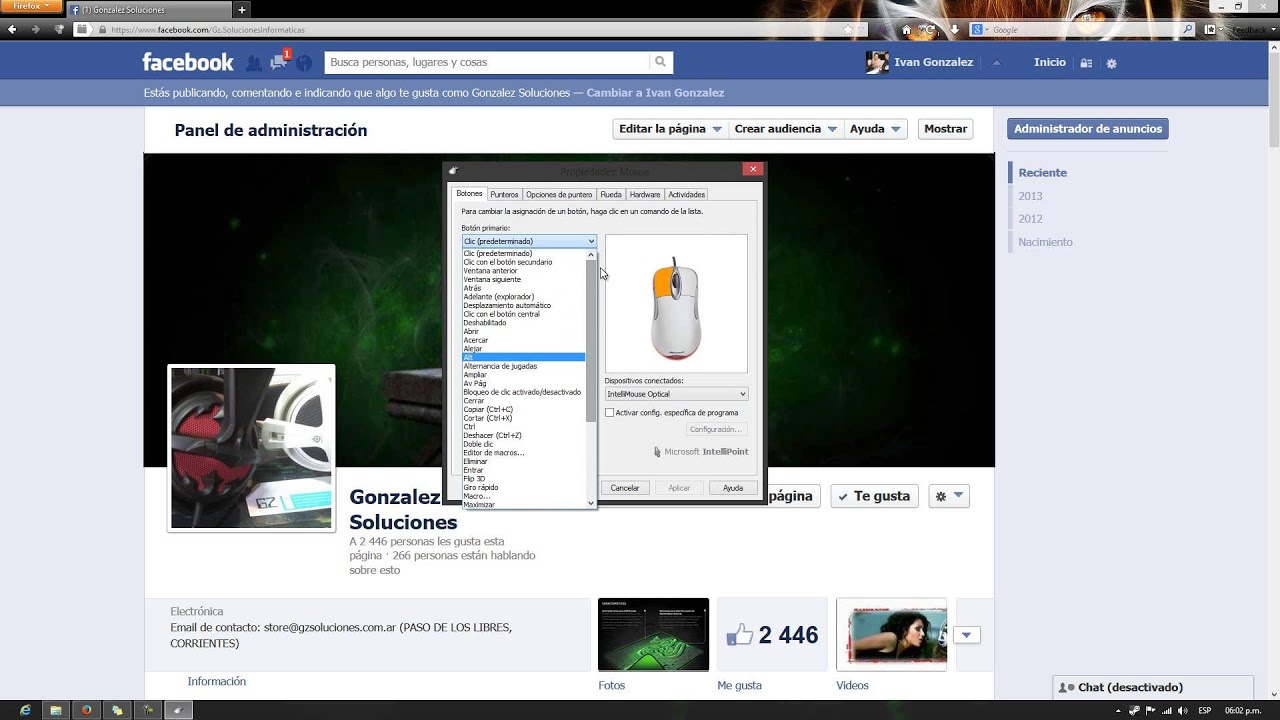This screenshot has width=1280, height=720.
Task: Open the Fotos thumbnail
Action: pyautogui.click(x=653, y=635)
